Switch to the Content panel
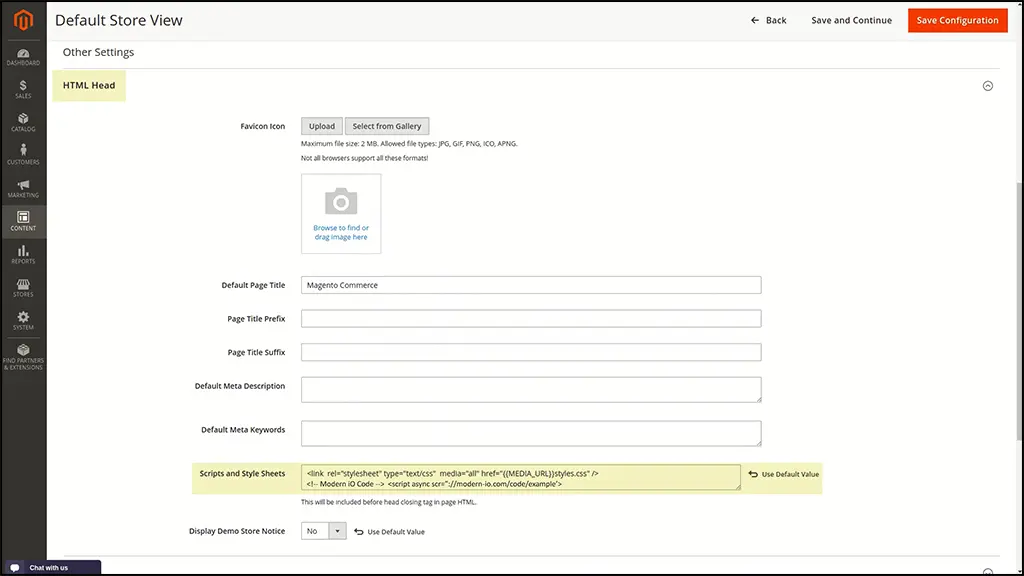This screenshot has height=576, width=1024. tap(23, 221)
